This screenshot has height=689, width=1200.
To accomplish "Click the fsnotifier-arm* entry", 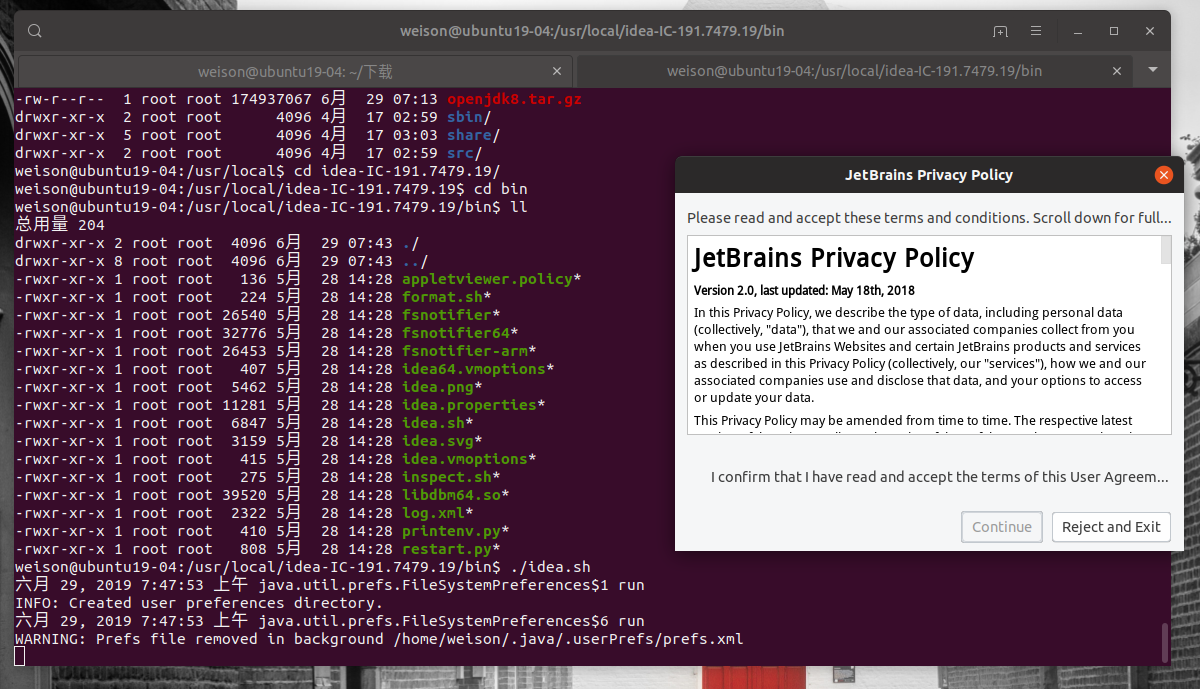I will point(469,351).
